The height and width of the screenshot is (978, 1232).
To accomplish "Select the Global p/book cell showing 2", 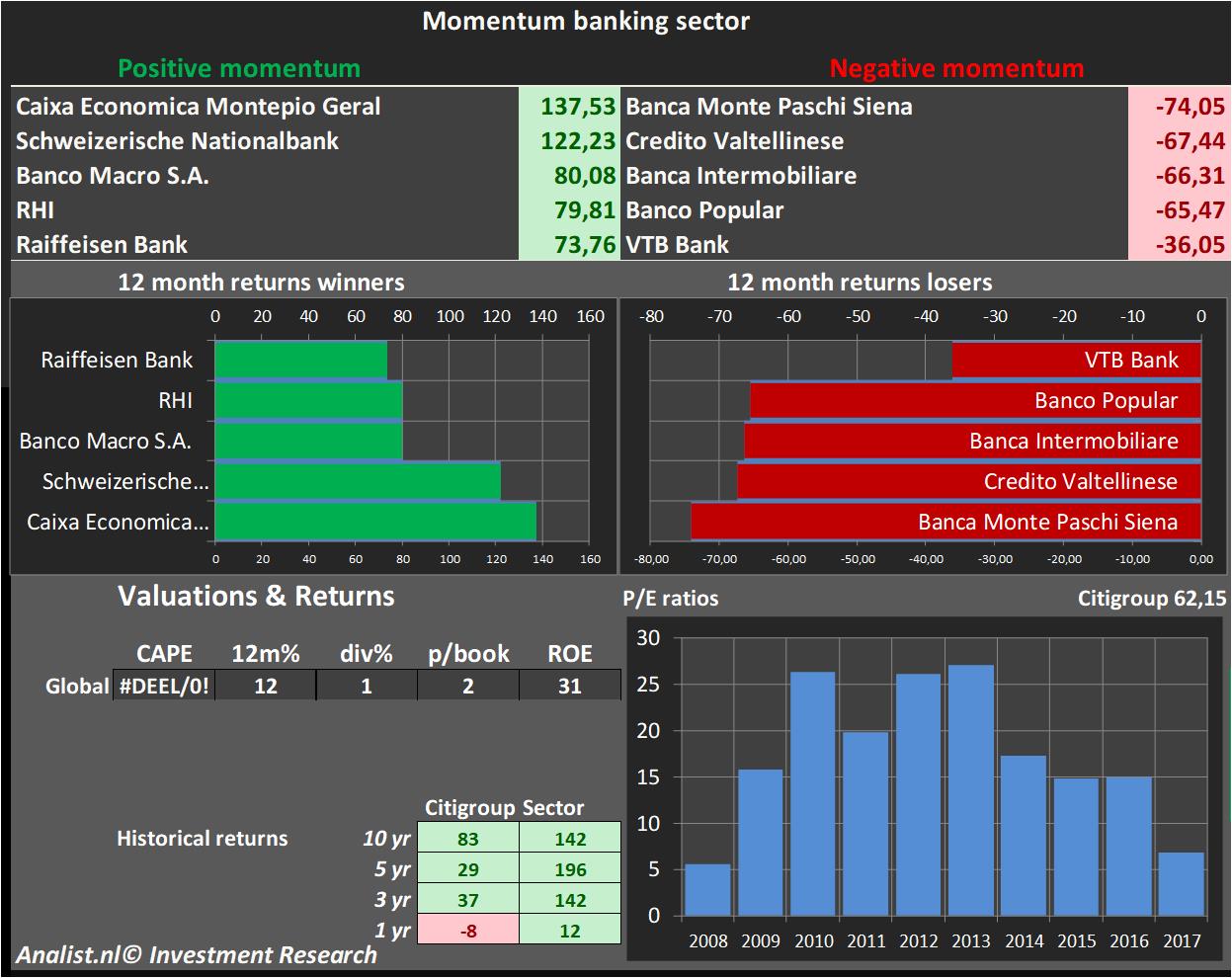I will click(x=468, y=686).
